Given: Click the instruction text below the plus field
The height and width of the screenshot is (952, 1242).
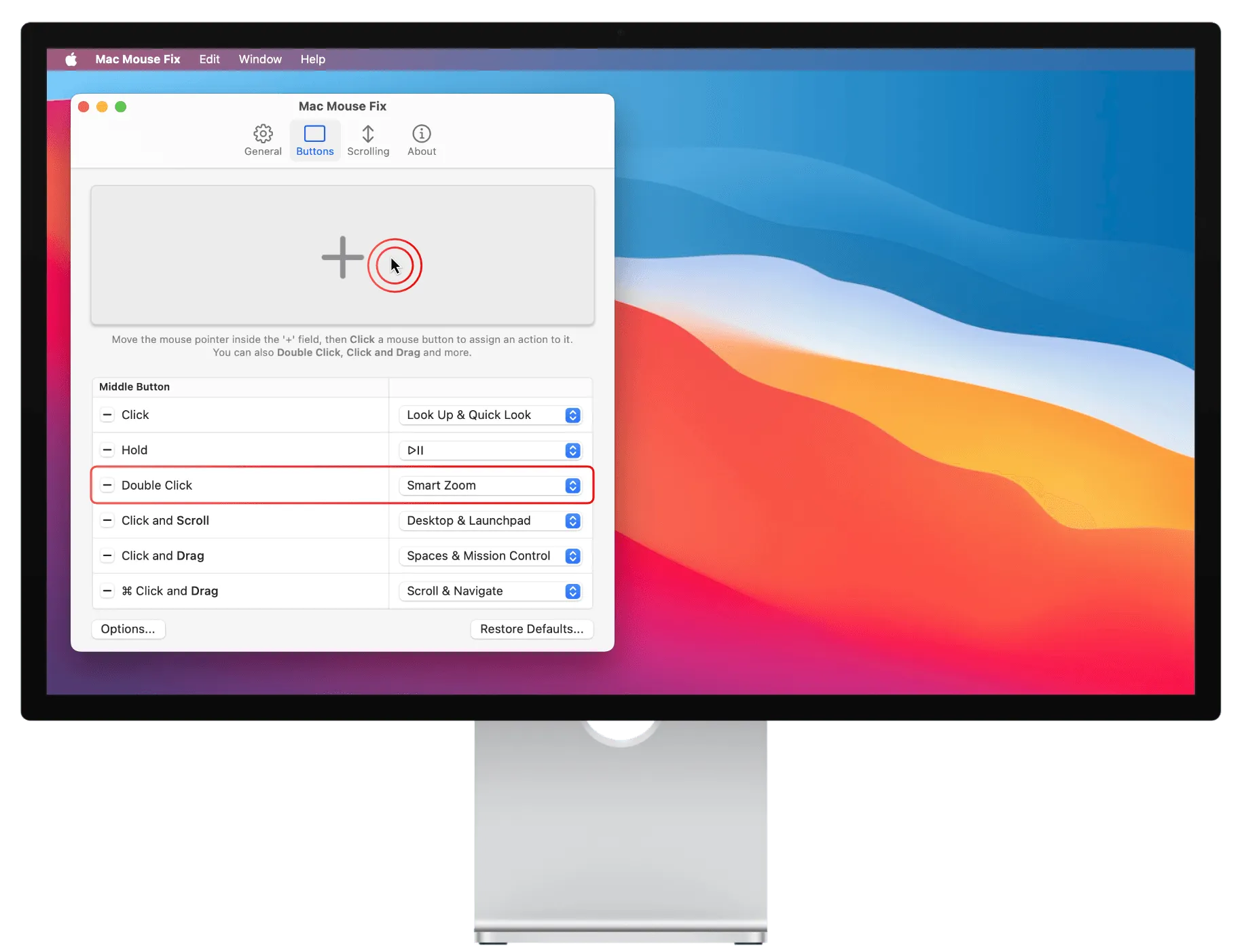Looking at the screenshot, I should [342, 346].
